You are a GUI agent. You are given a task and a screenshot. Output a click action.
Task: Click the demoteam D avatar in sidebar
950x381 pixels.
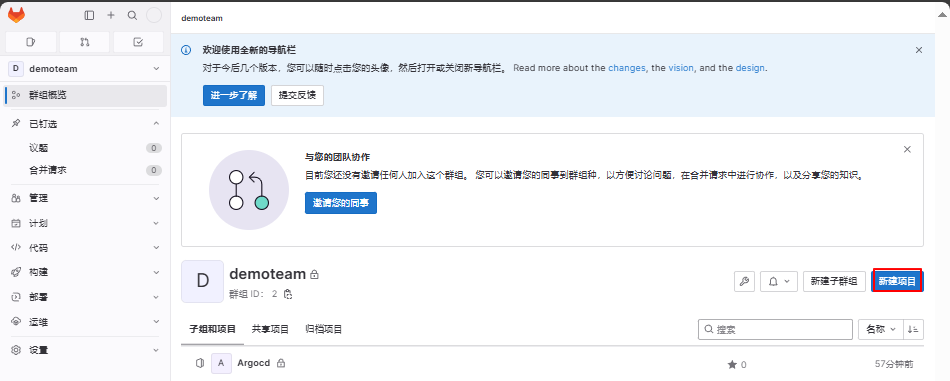(x=15, y=68)
